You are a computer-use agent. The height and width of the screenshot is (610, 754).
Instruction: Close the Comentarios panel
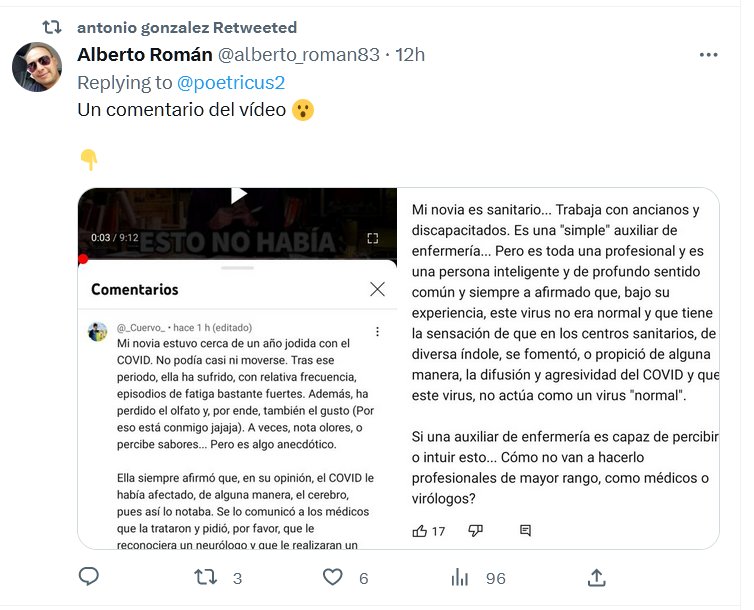tap(377, 289)
